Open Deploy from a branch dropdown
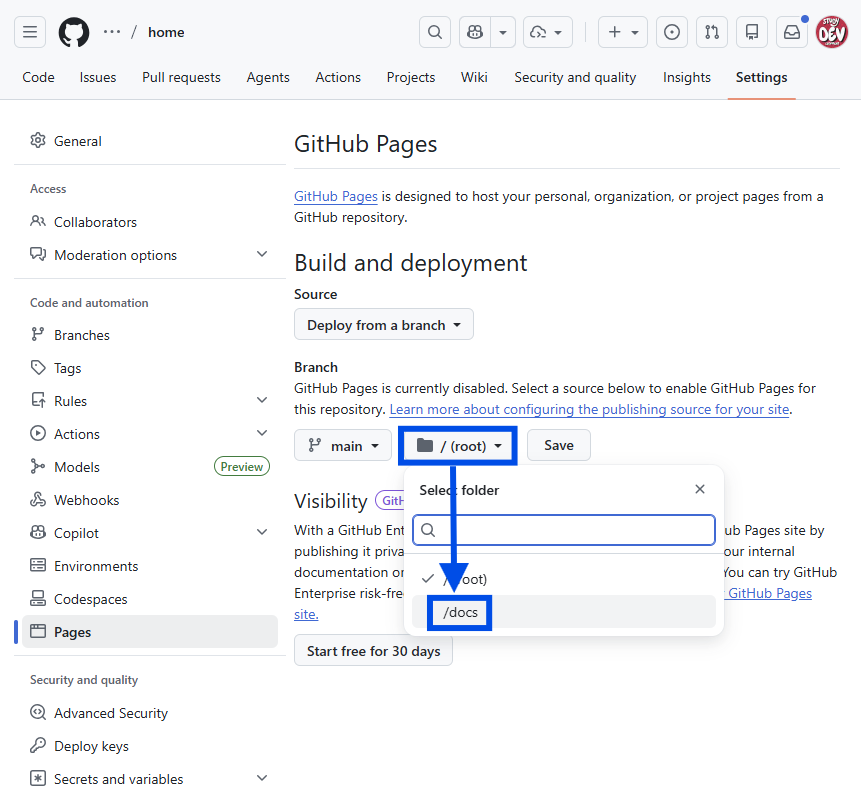The width and height of the screenshot is (861, 802). click(x=384, y=325)
